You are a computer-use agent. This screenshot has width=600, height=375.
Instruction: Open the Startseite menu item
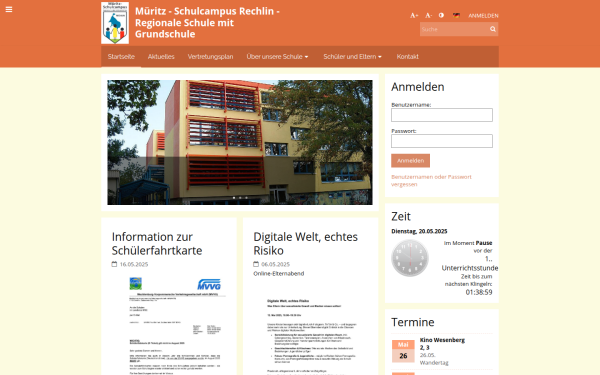click(121, 57)
